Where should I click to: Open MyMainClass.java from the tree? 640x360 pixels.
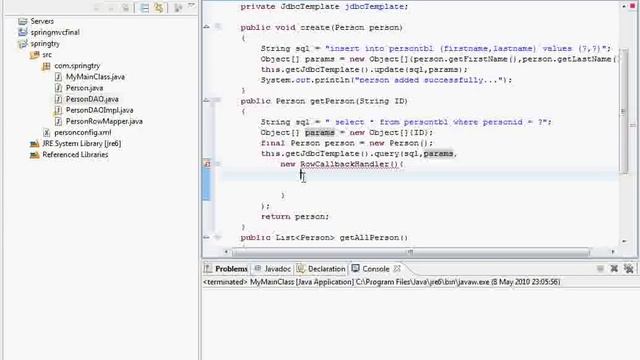pos(95,77)
